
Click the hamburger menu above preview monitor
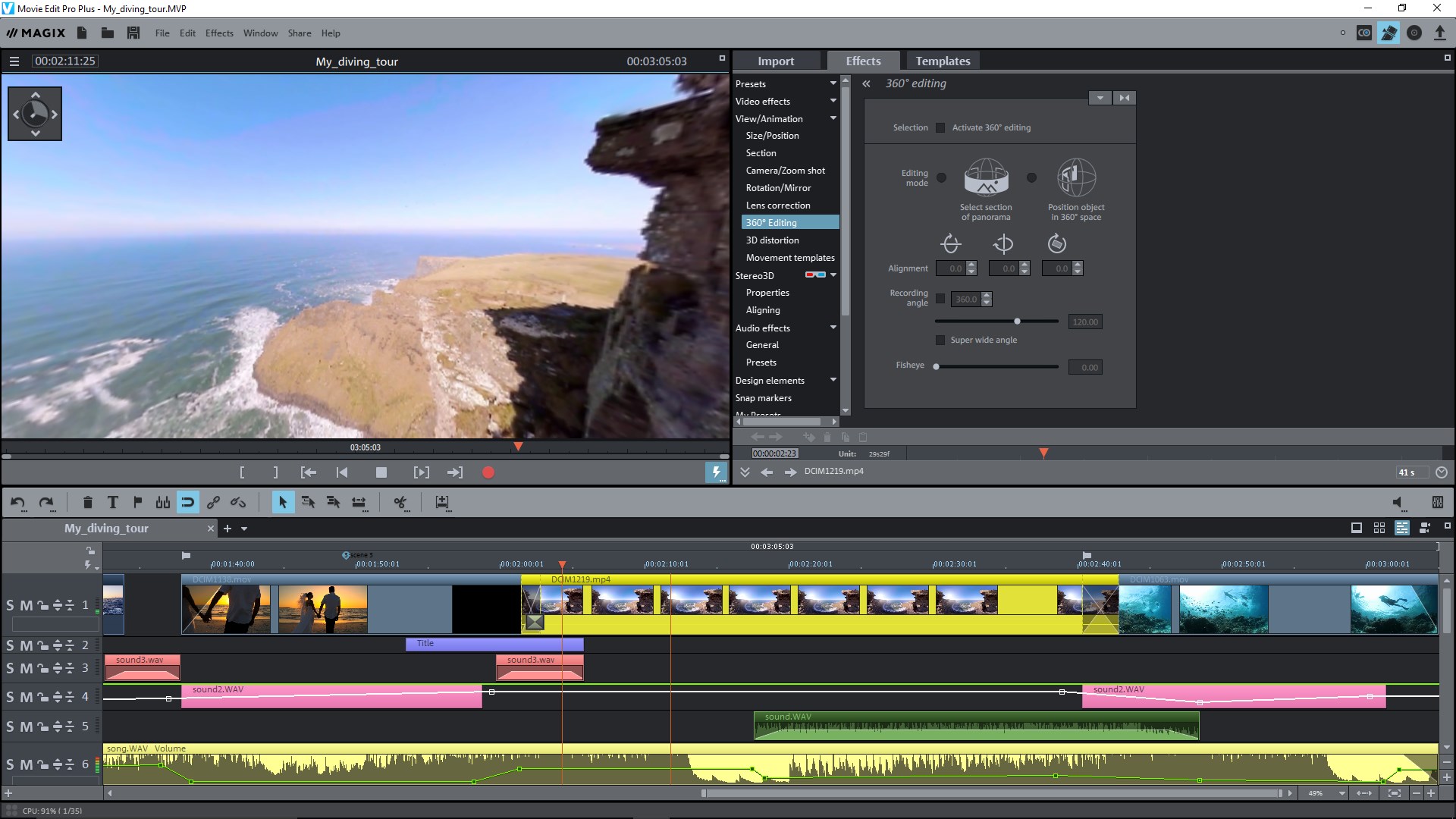pos(14,61)
